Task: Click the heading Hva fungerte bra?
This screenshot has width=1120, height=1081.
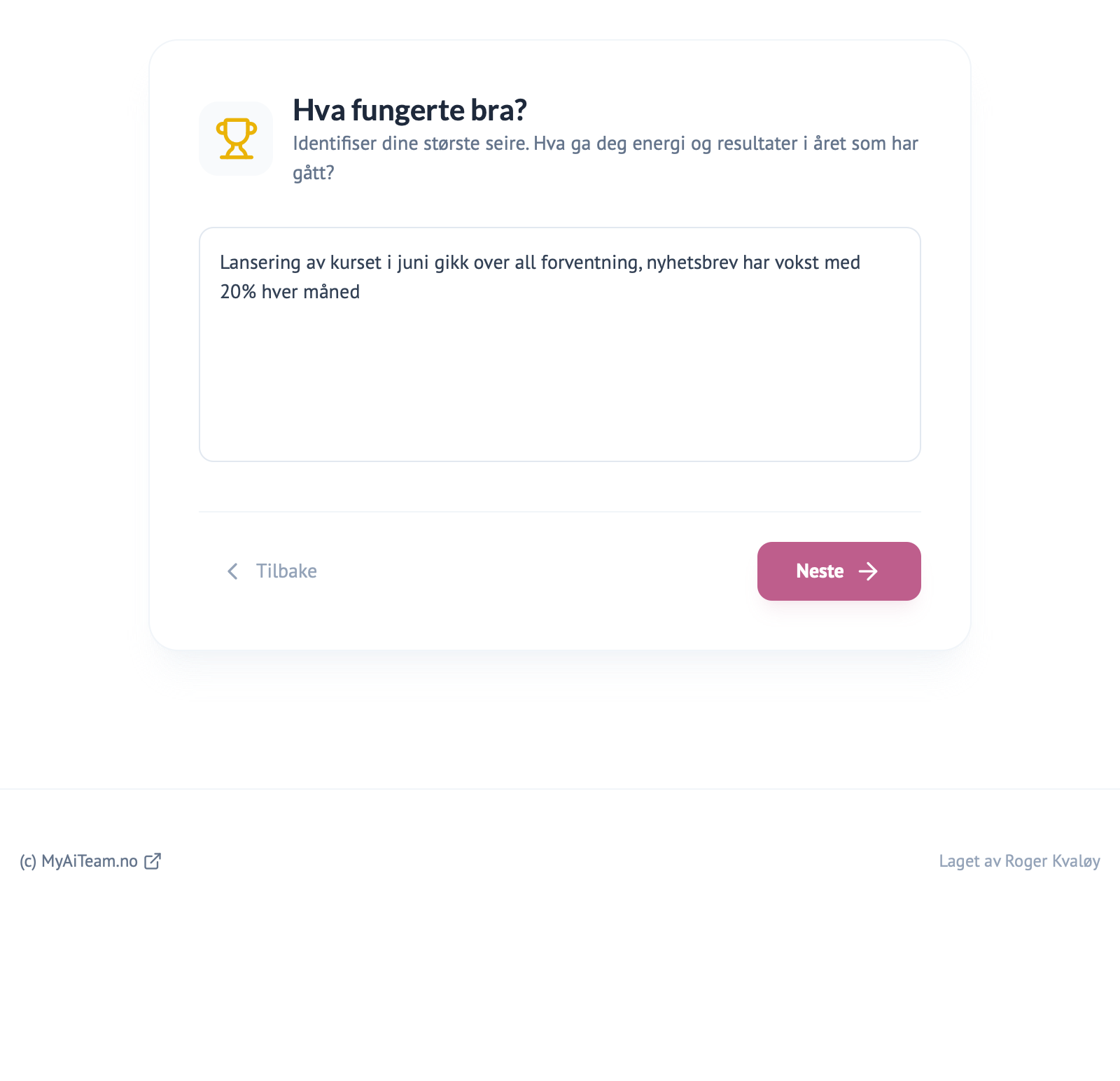Action: [409, 110]
